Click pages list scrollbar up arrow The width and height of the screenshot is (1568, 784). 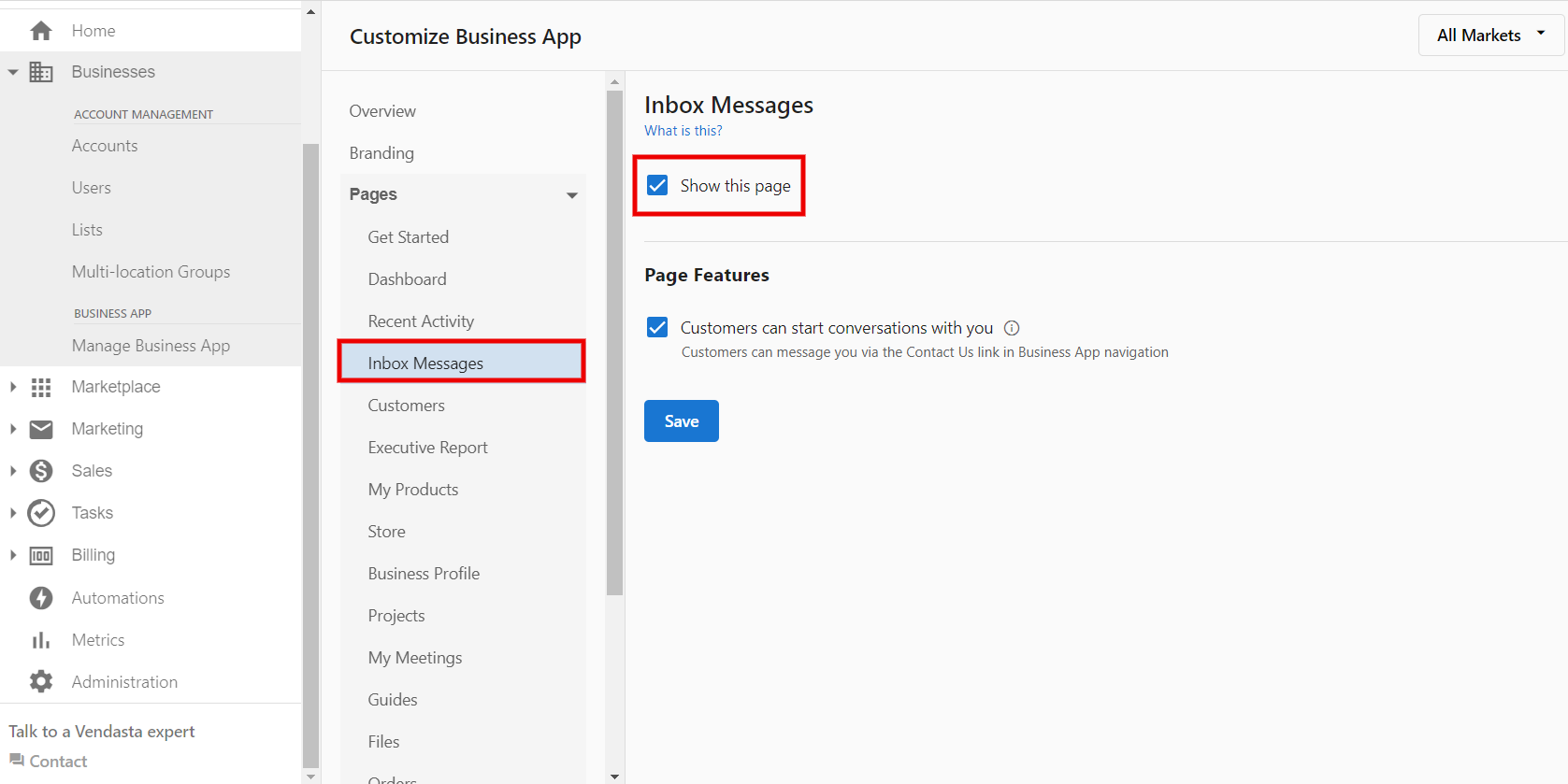pyautogui.click(x=614, y=82)
